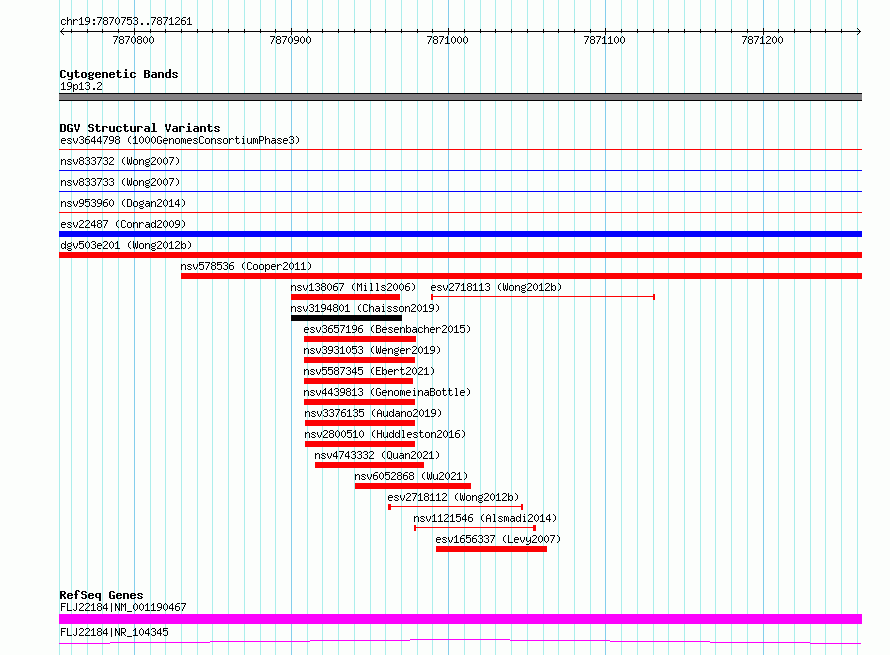Click the red bar under dgv503e201
Screen dimensions: 890x655
coord(460,255)
